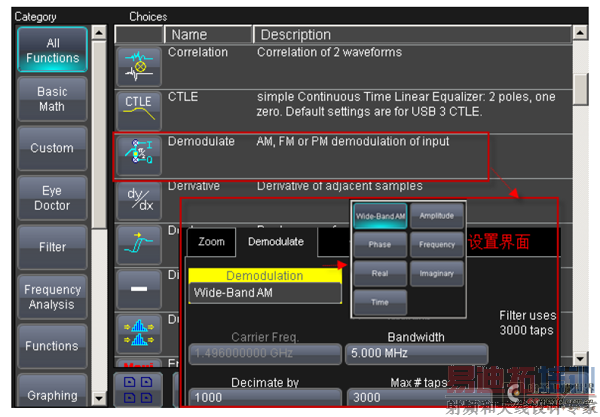Switch to the Zoom tab
This screenshot has width=600, height=417.
coord(211,242)
